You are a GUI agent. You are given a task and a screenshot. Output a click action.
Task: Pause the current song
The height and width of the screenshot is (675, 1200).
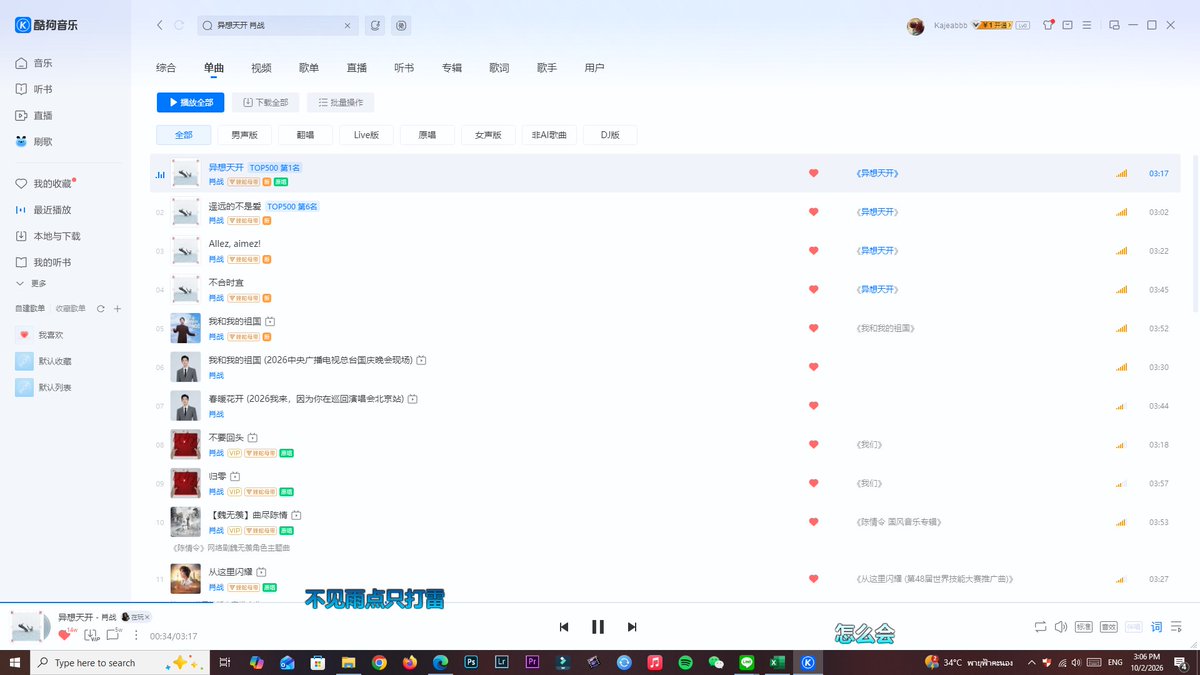point(598,627)
